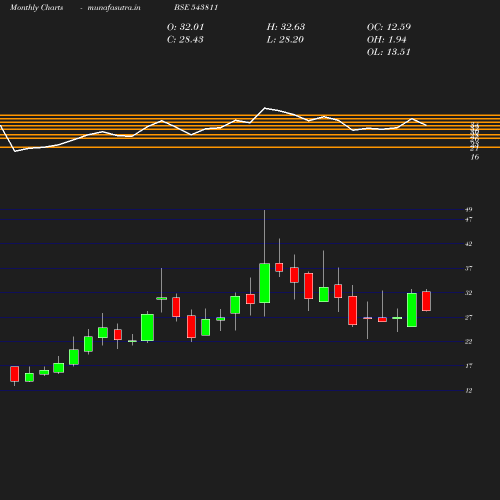Click the price axis label 27
This screenshot has height=500, width=500.
pyautogui.click(x=469, y=317)
